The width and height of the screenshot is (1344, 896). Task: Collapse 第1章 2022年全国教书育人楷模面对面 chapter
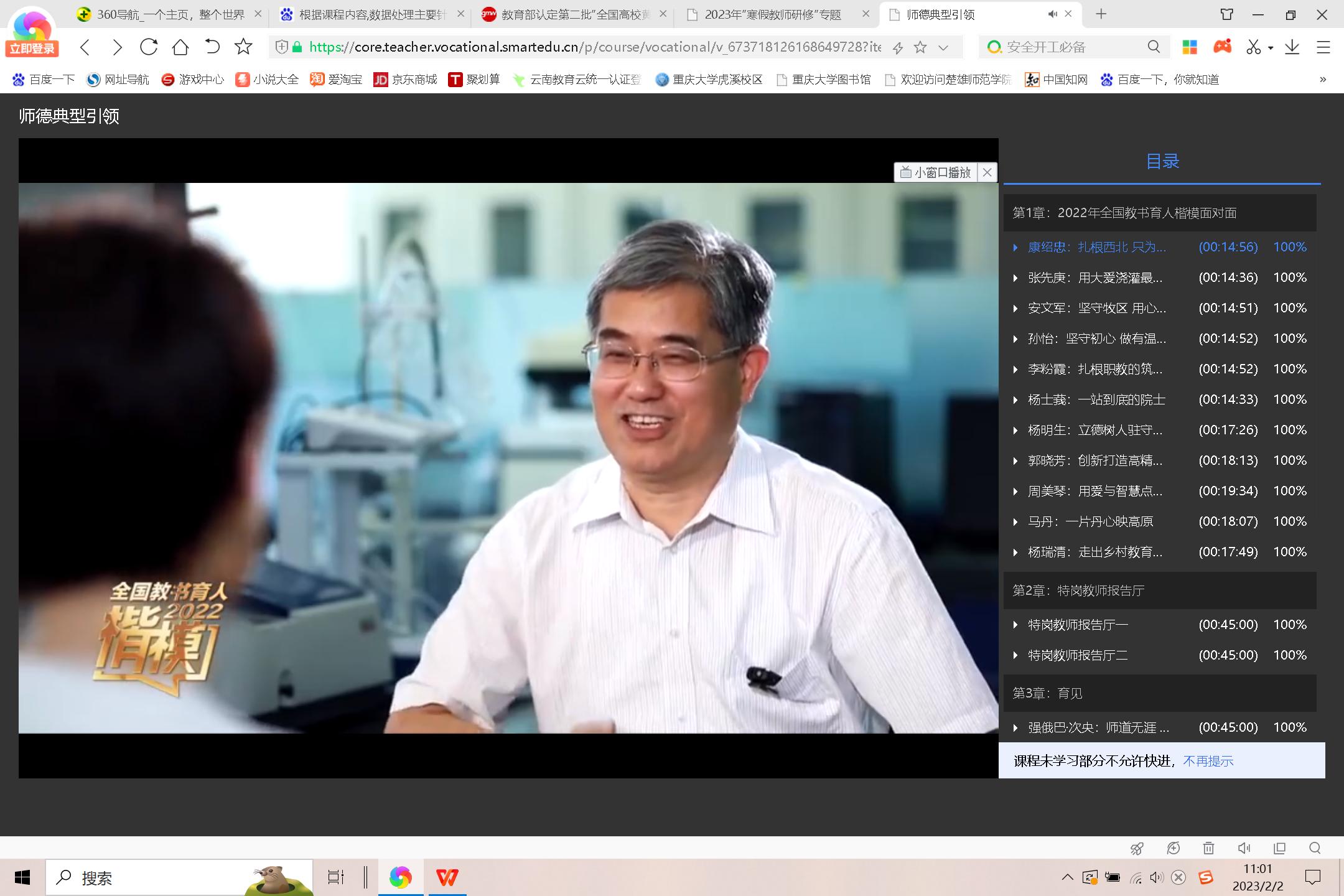tap(1160, 213)
